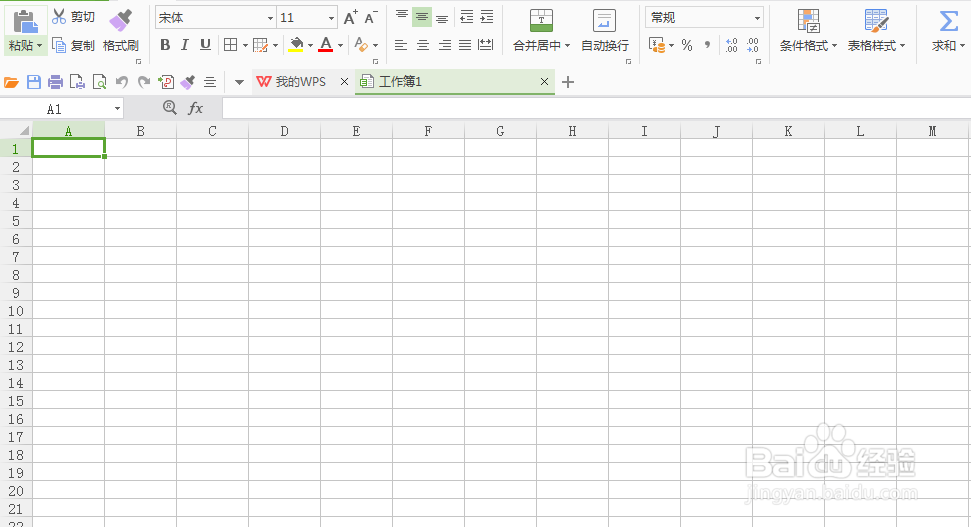Decrease font size with the A- icon
The height and width of the screenshot is (527, 971).
point(371,18)
